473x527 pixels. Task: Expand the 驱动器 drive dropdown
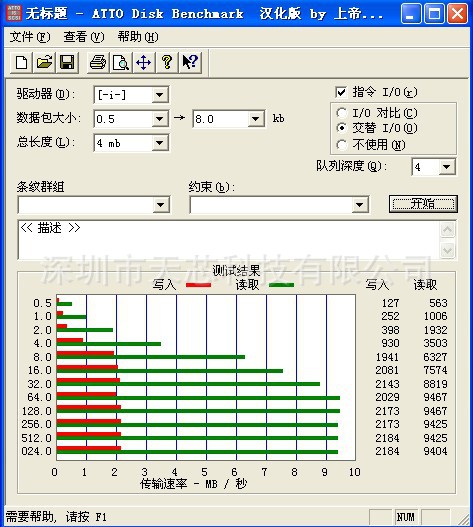pyautogui.click(x=160, y=95)
